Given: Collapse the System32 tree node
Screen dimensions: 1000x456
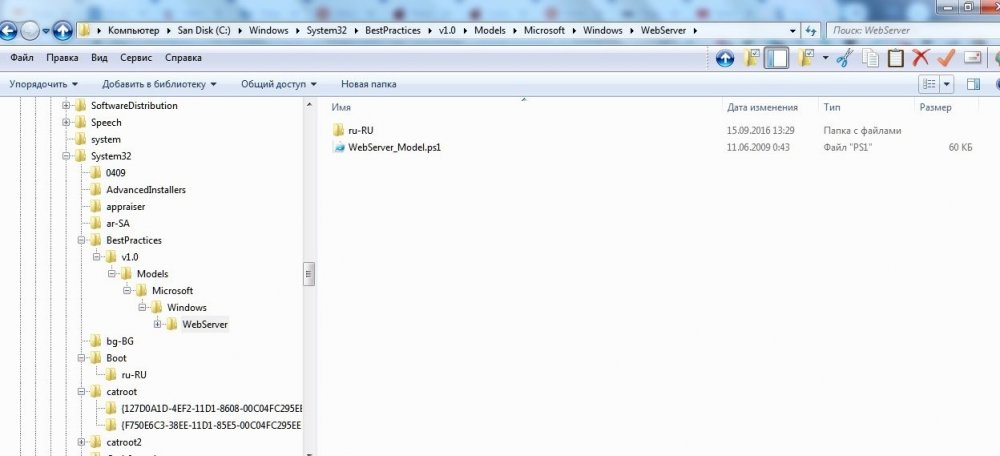Looking at the screenshot, I should 66,156.
